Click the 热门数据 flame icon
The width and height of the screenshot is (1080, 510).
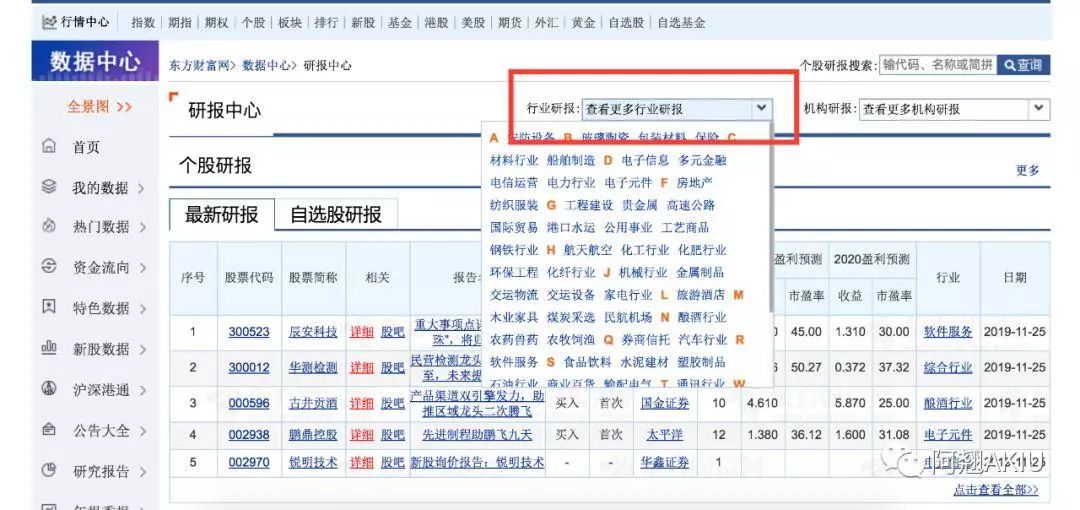(x=48, y=226)
